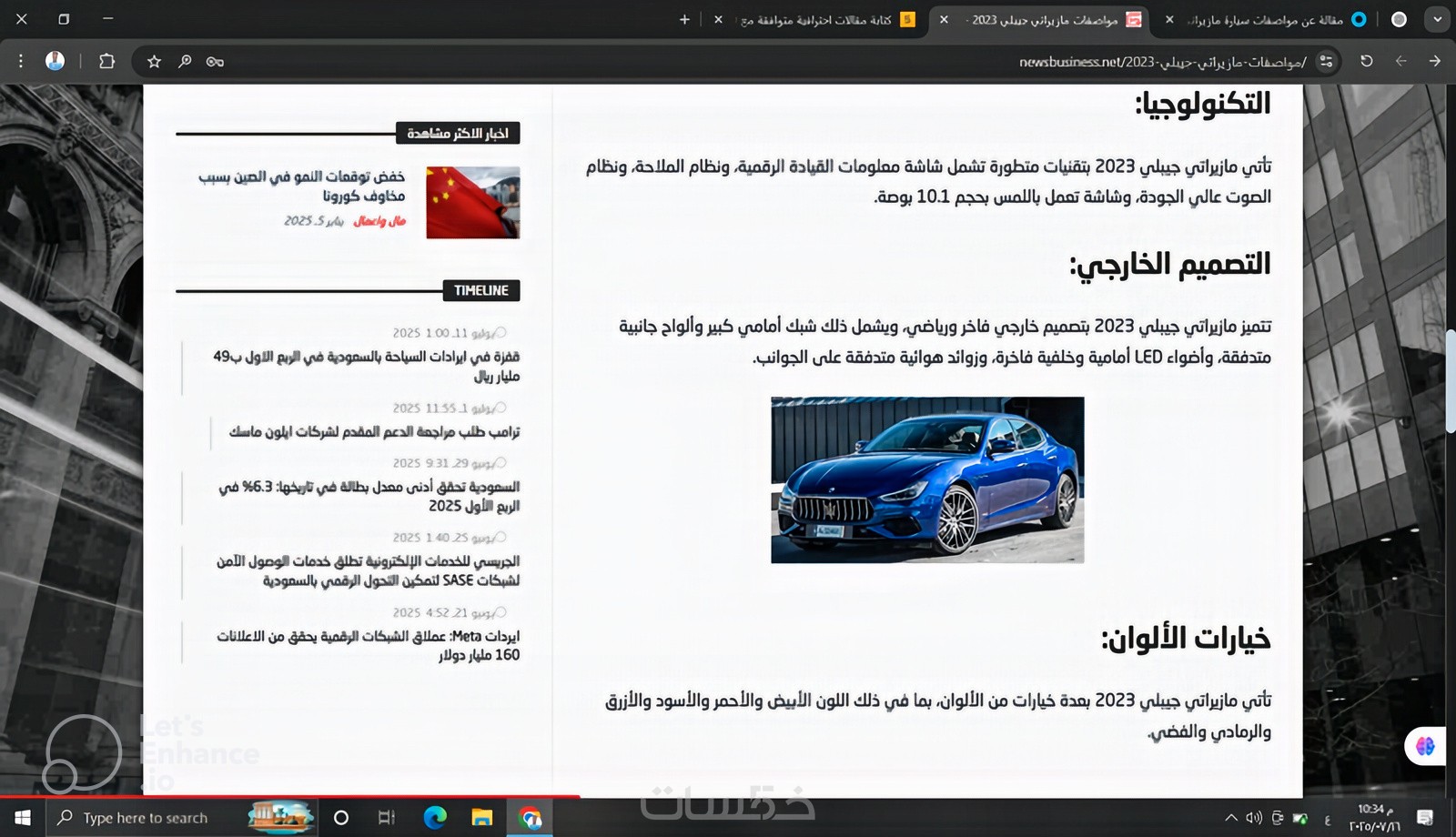1456x837 pixels.
Task: Launch Microsoft Edge from the taskbar
Action: click(x=435, y=818)
